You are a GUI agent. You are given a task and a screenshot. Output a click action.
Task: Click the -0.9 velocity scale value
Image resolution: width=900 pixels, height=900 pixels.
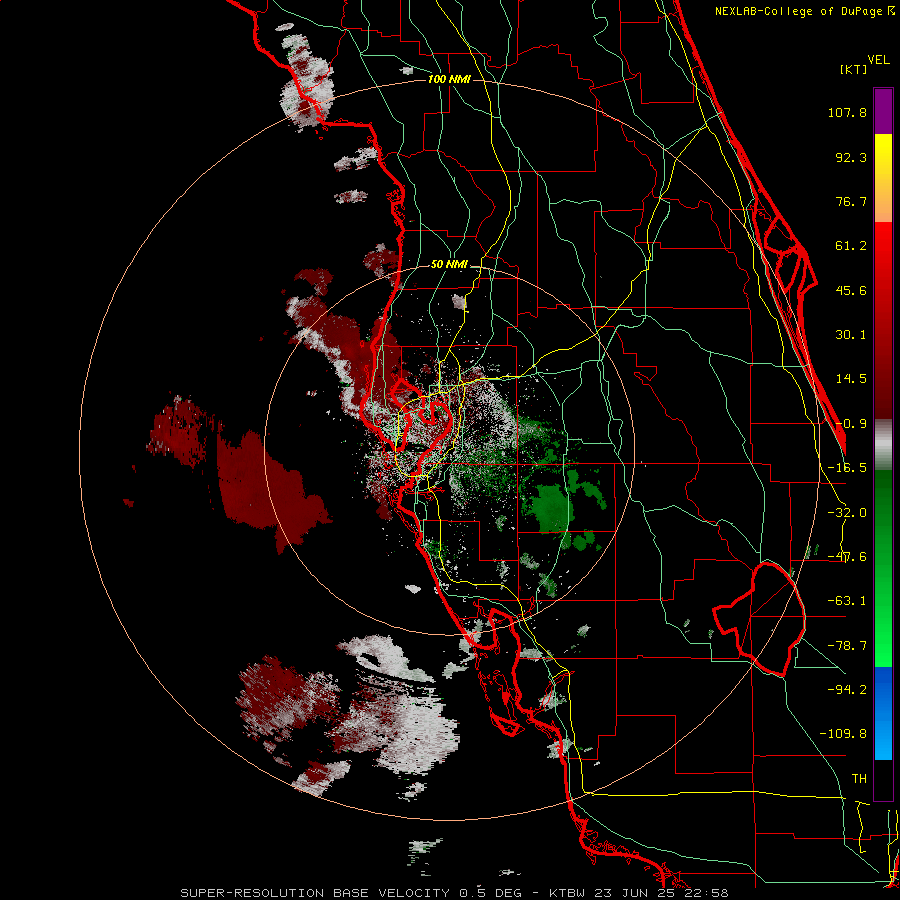851,424
